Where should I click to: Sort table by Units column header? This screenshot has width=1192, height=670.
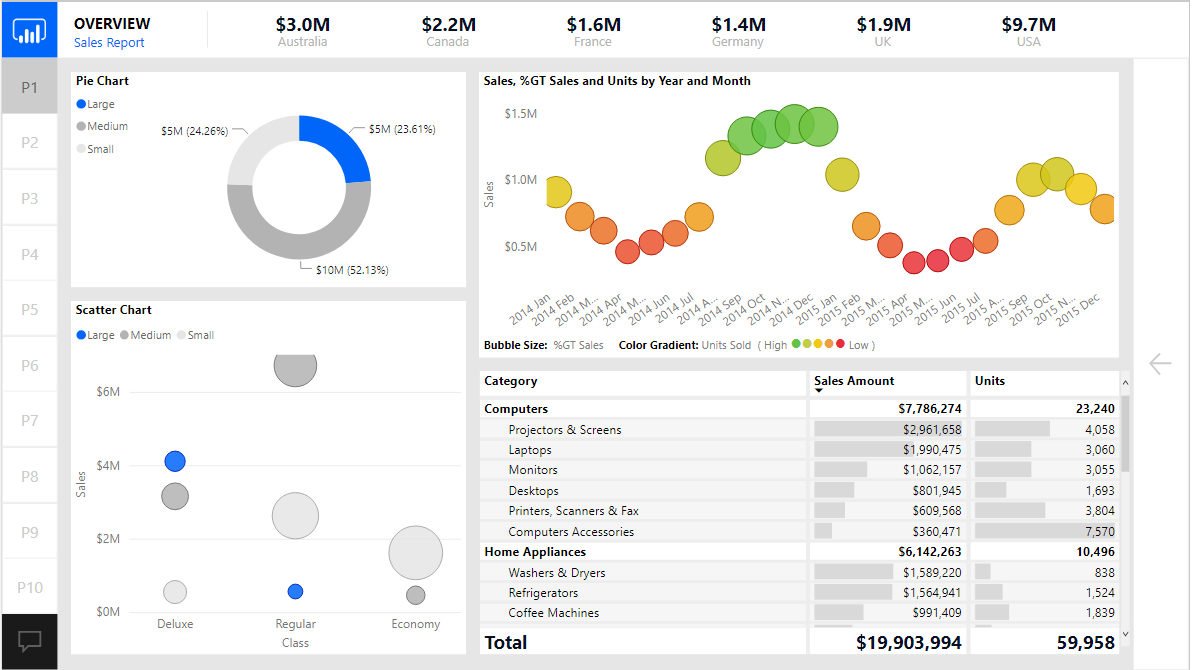[x=990, y=381]
